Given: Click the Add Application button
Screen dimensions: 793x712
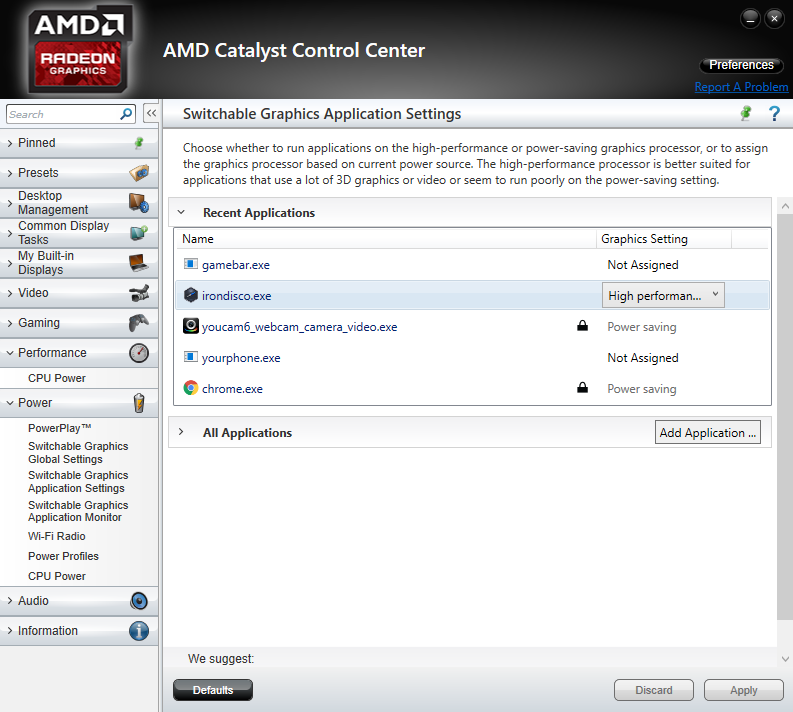Looking at the screenshot, I should coord(708,432).
